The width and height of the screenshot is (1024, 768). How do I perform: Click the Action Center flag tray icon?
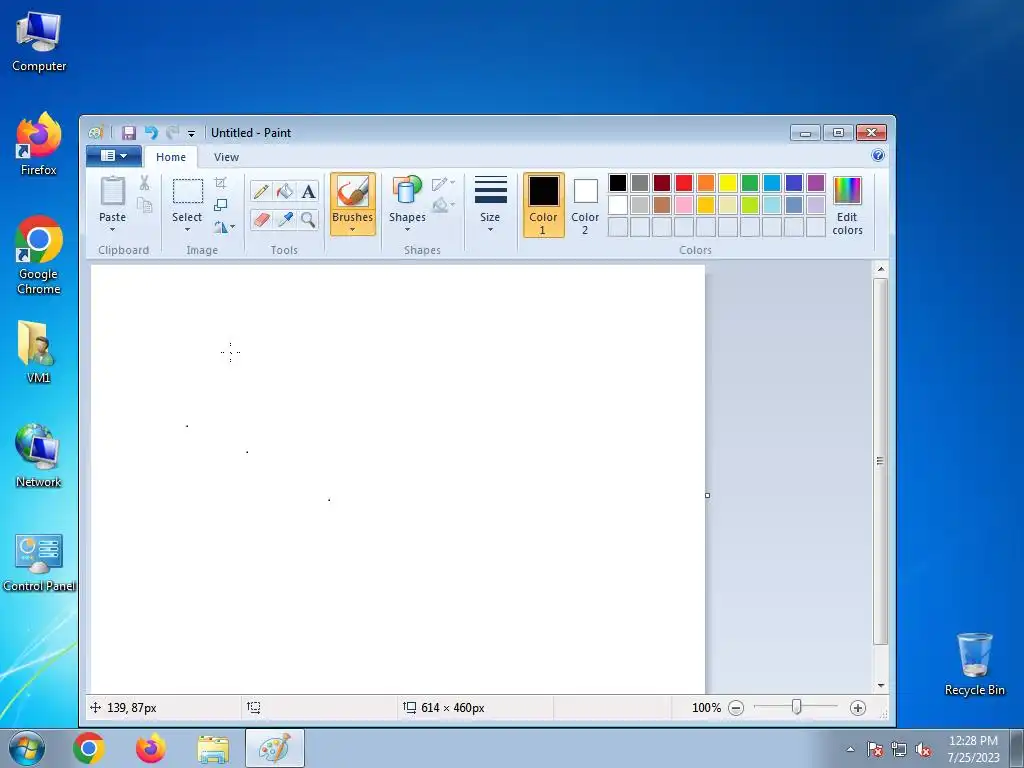click(874, 750)
